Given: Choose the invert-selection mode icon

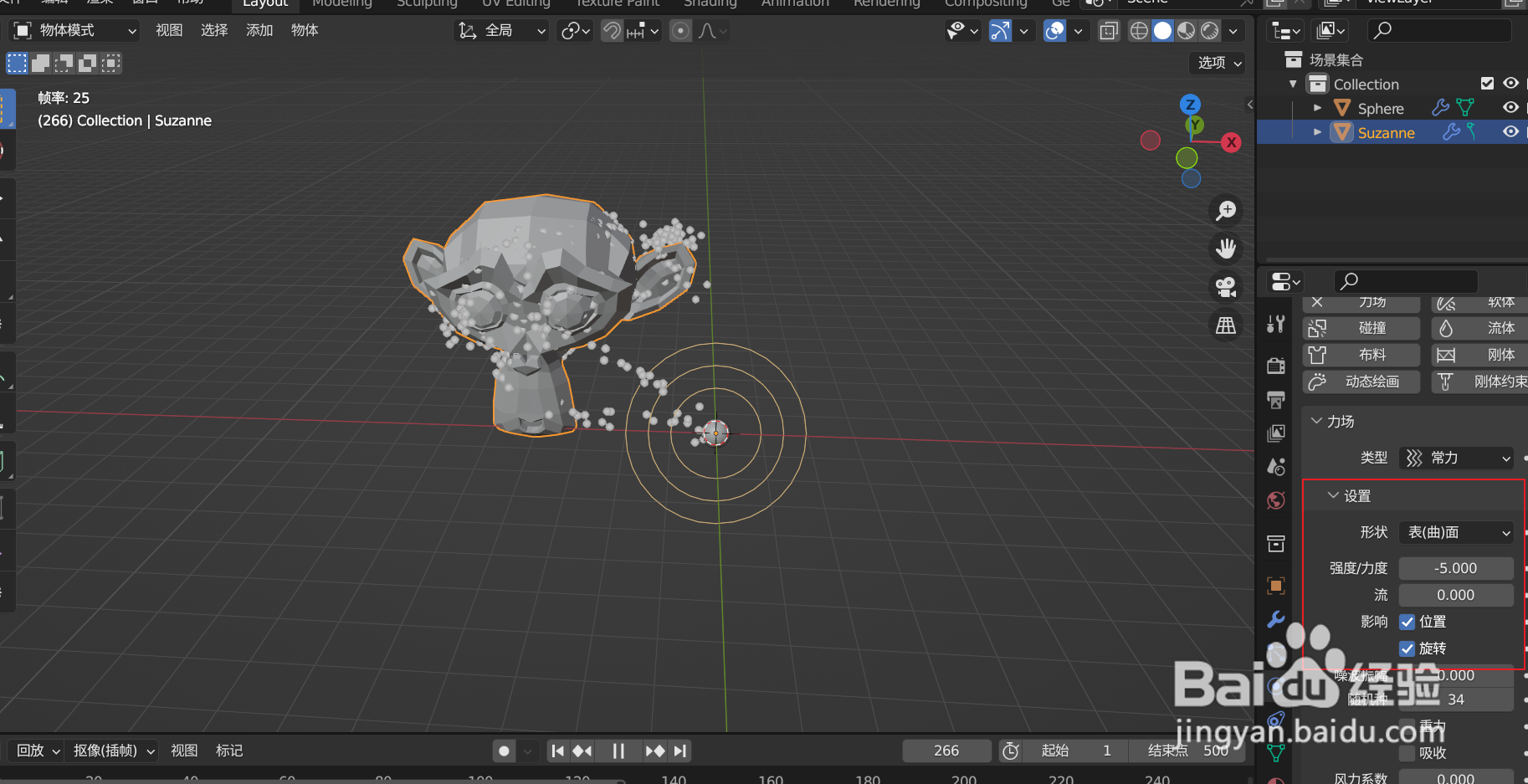Looking at the screenshot, I should [x=87, y=63].
